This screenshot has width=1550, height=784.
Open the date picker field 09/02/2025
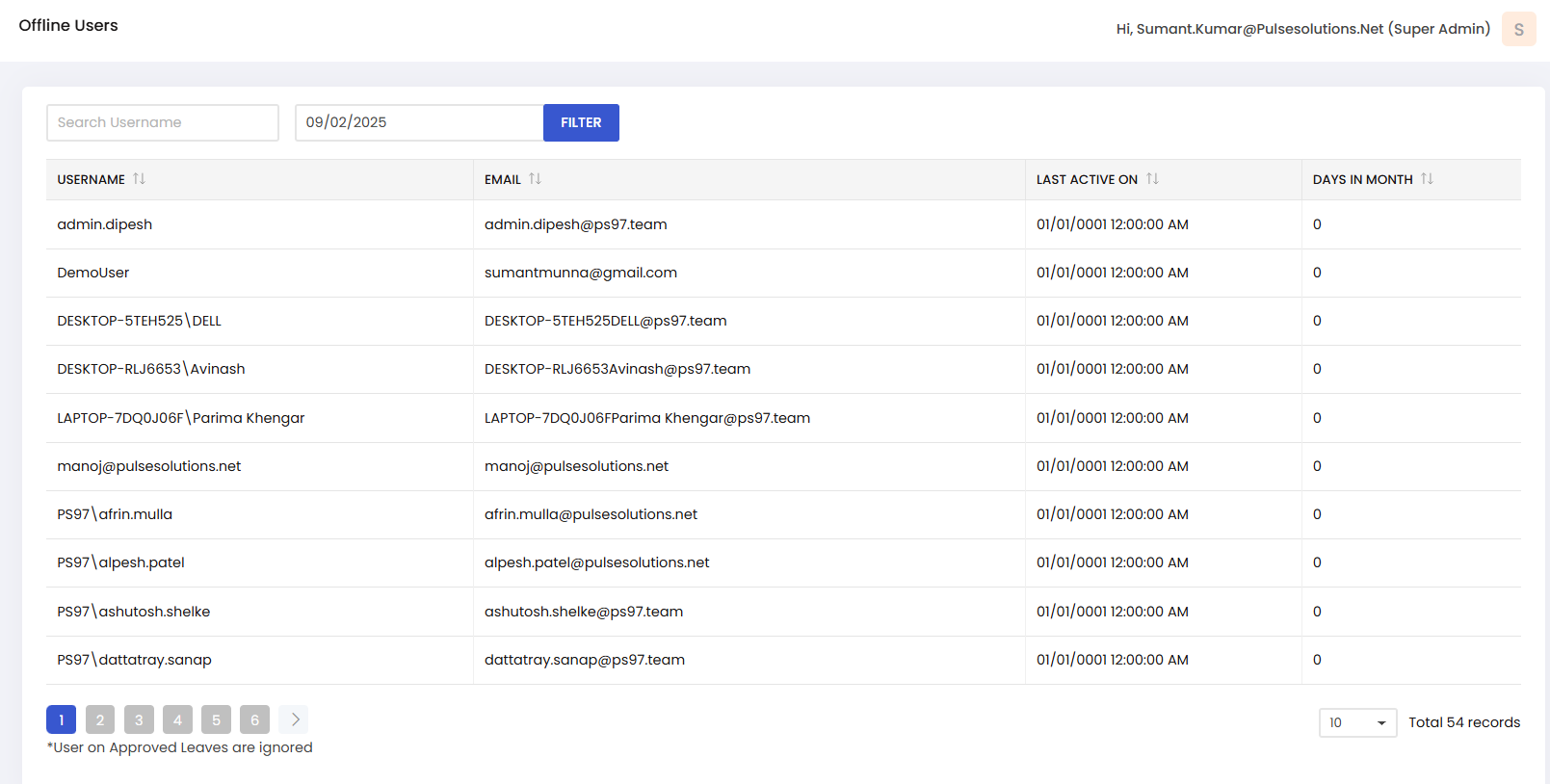[x=419, y=122]
